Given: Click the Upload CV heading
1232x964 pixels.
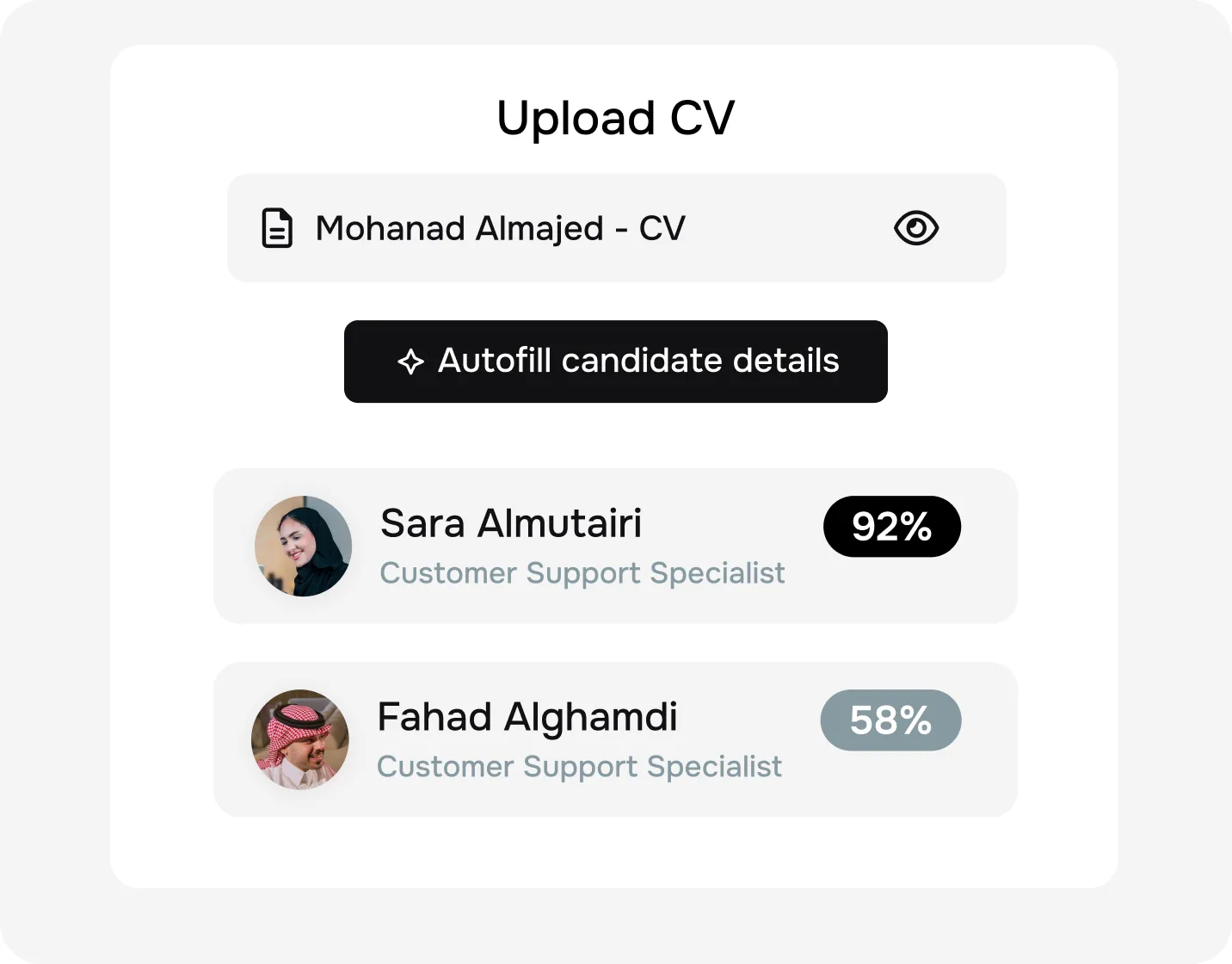Looking at the screenshot, I should 615,118.
